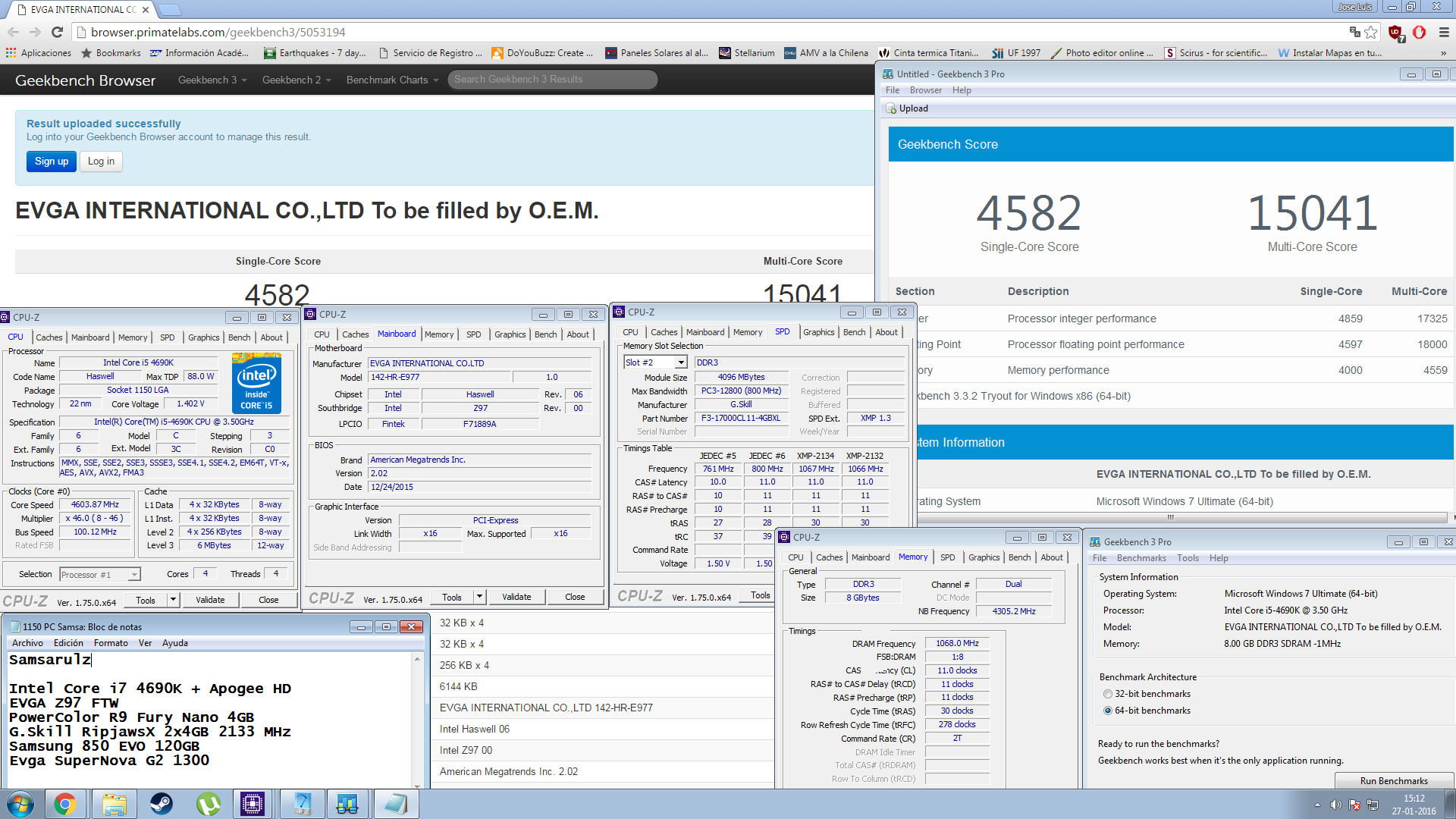
Task: Open Browser menu in Untitled Geekbench window
Action: pos(926,90)
